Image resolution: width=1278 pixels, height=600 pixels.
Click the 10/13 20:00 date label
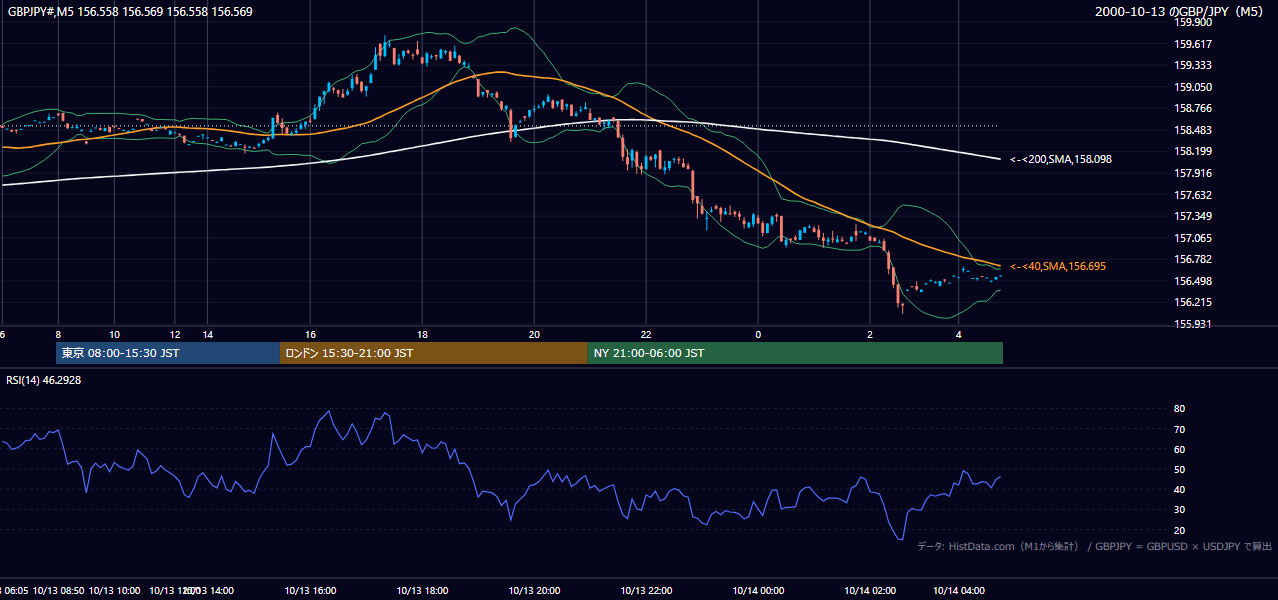535,591
